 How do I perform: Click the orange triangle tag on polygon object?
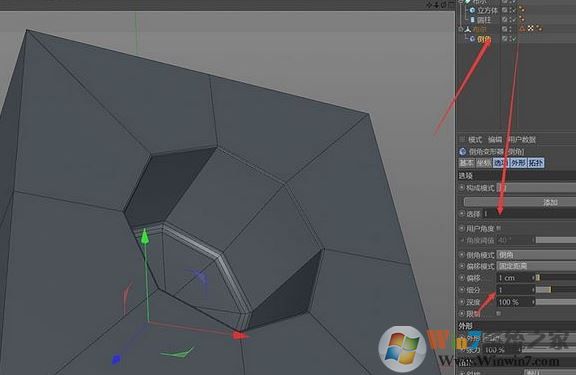(522, 28)
